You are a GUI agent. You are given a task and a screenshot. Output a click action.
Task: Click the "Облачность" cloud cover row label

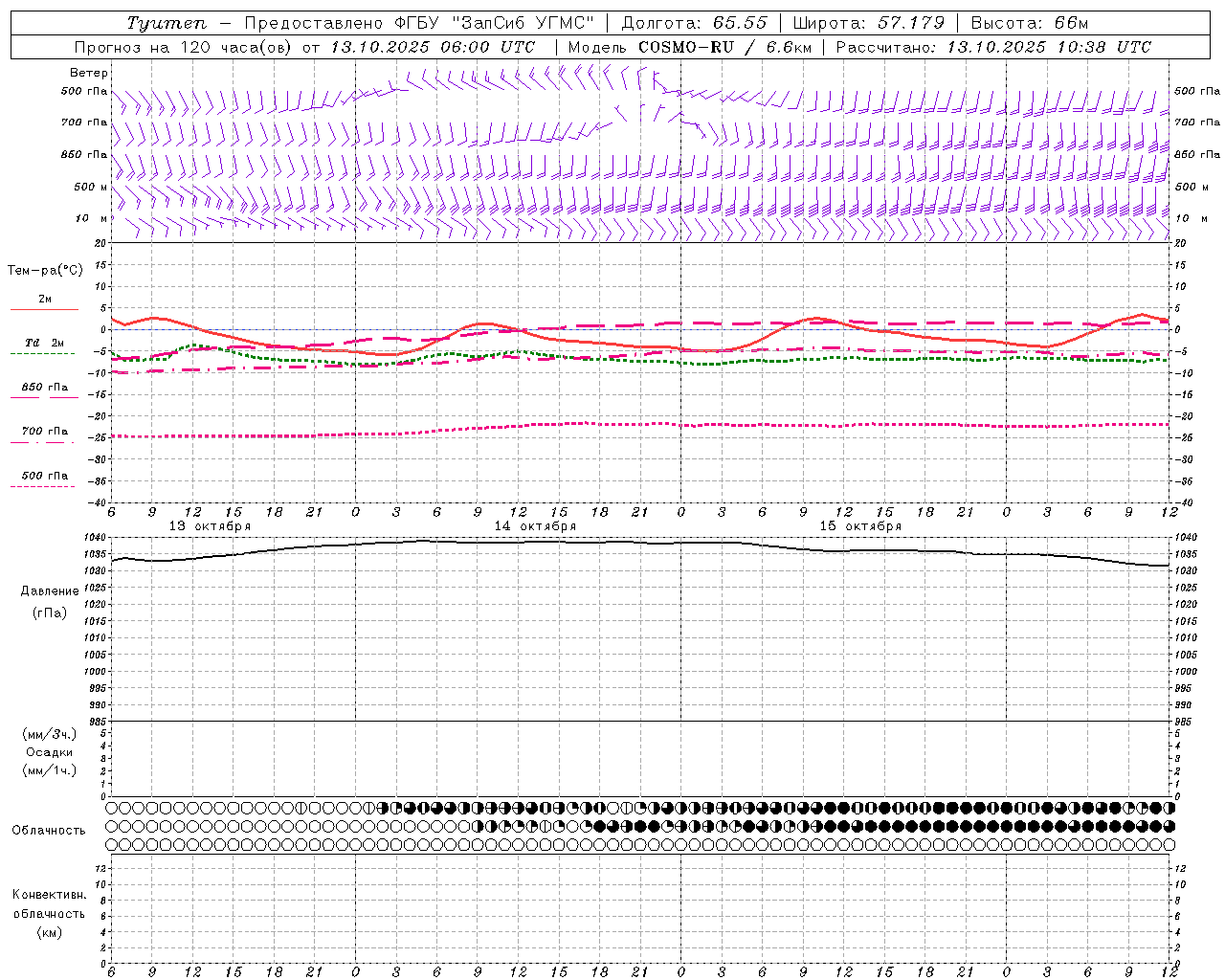[x=49, y=831]
